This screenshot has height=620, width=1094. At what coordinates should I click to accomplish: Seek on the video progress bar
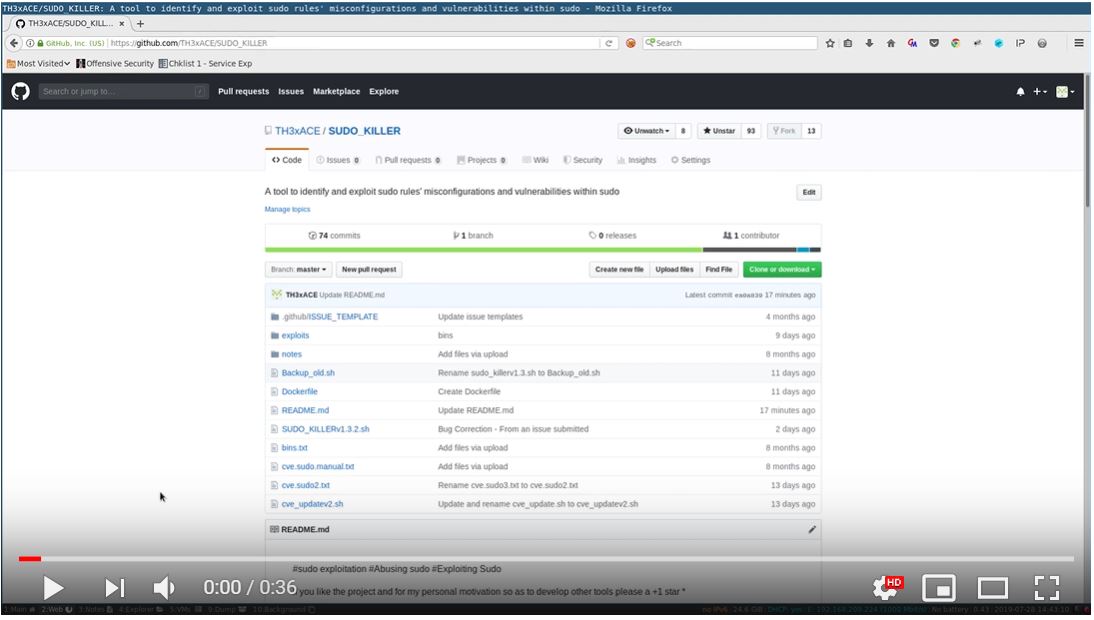point(546,559)
